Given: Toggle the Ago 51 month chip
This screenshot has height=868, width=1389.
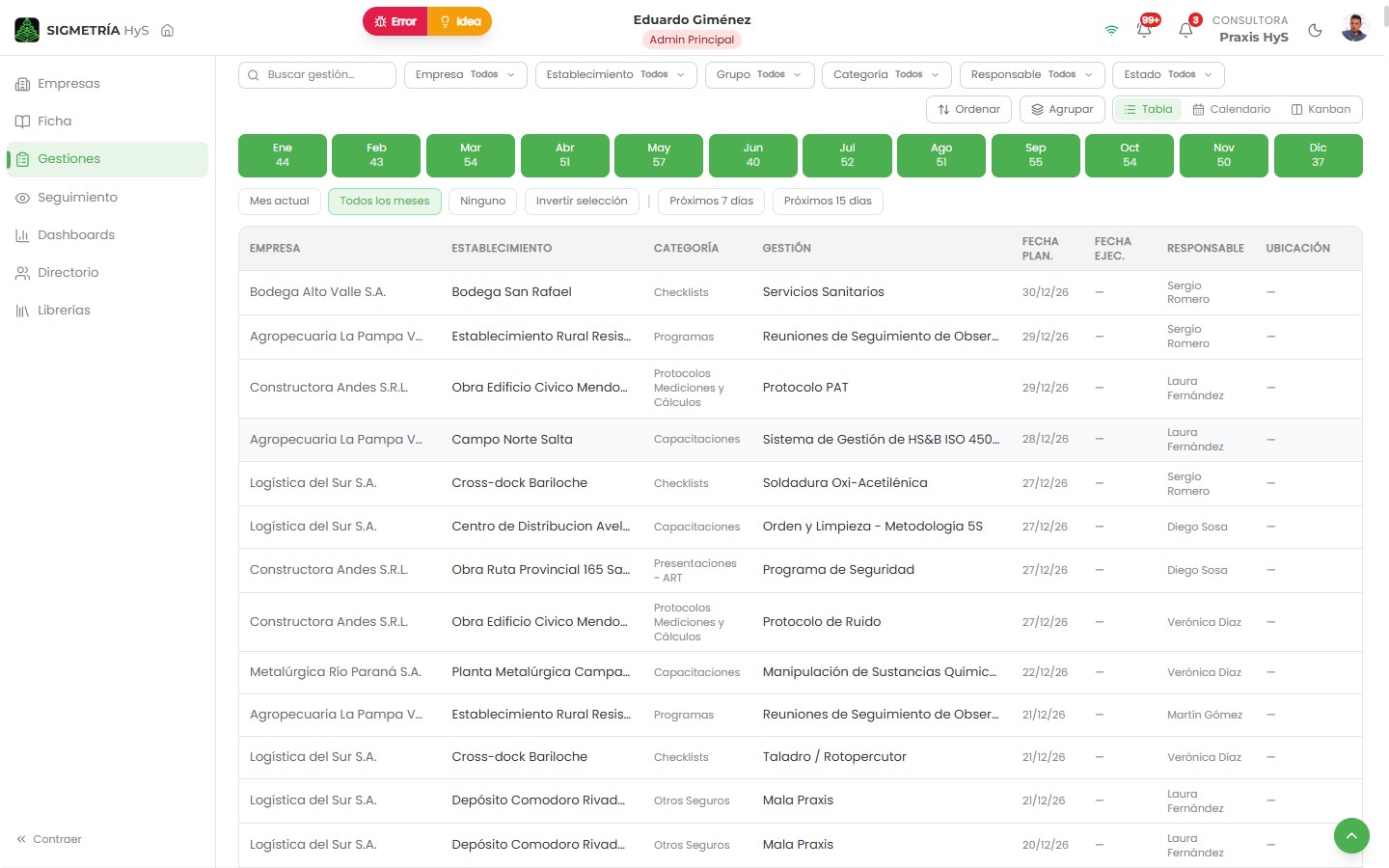Looking at the screenshot, I should pyautogui.click(x=941, y=155).
